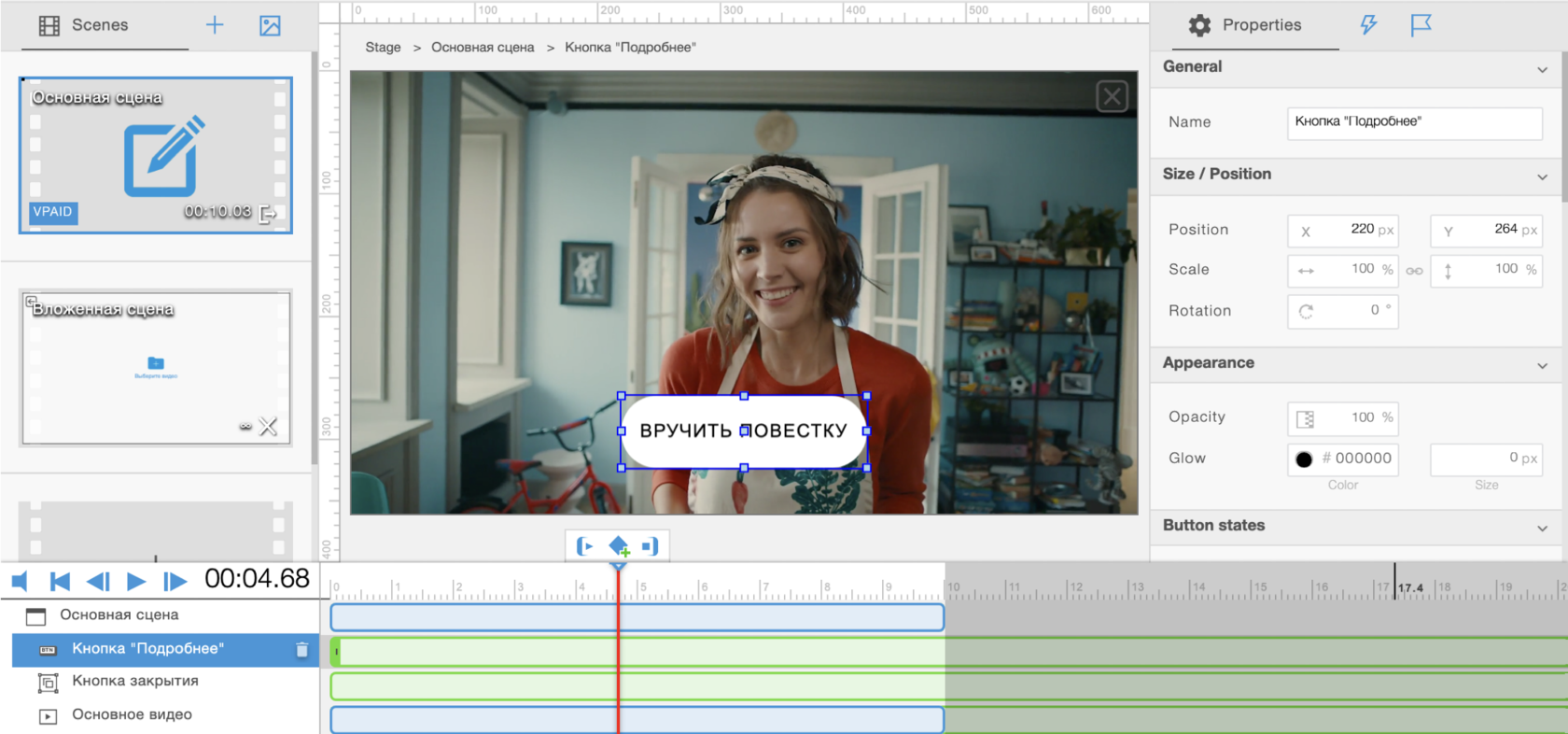Jump to the timeline start
Screen dimensions: 1568x734
(x=60, y=582)
